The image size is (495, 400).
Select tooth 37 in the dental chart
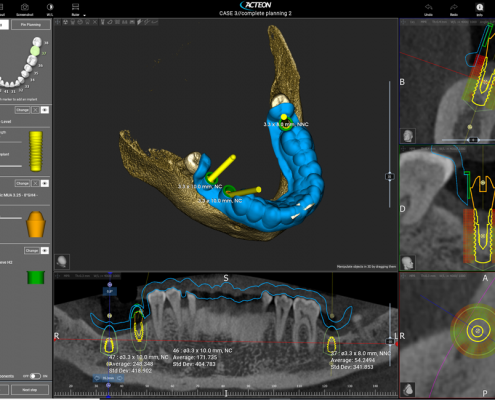35,51
